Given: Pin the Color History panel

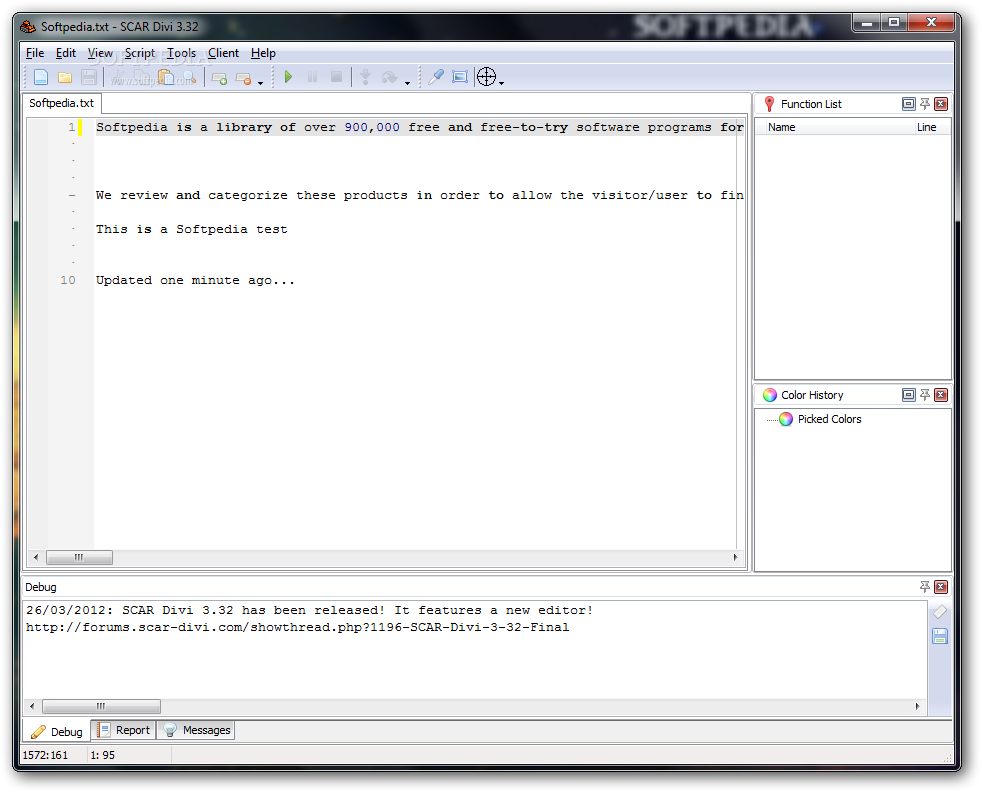Looking at the screenshot, I should click(925, 395).
